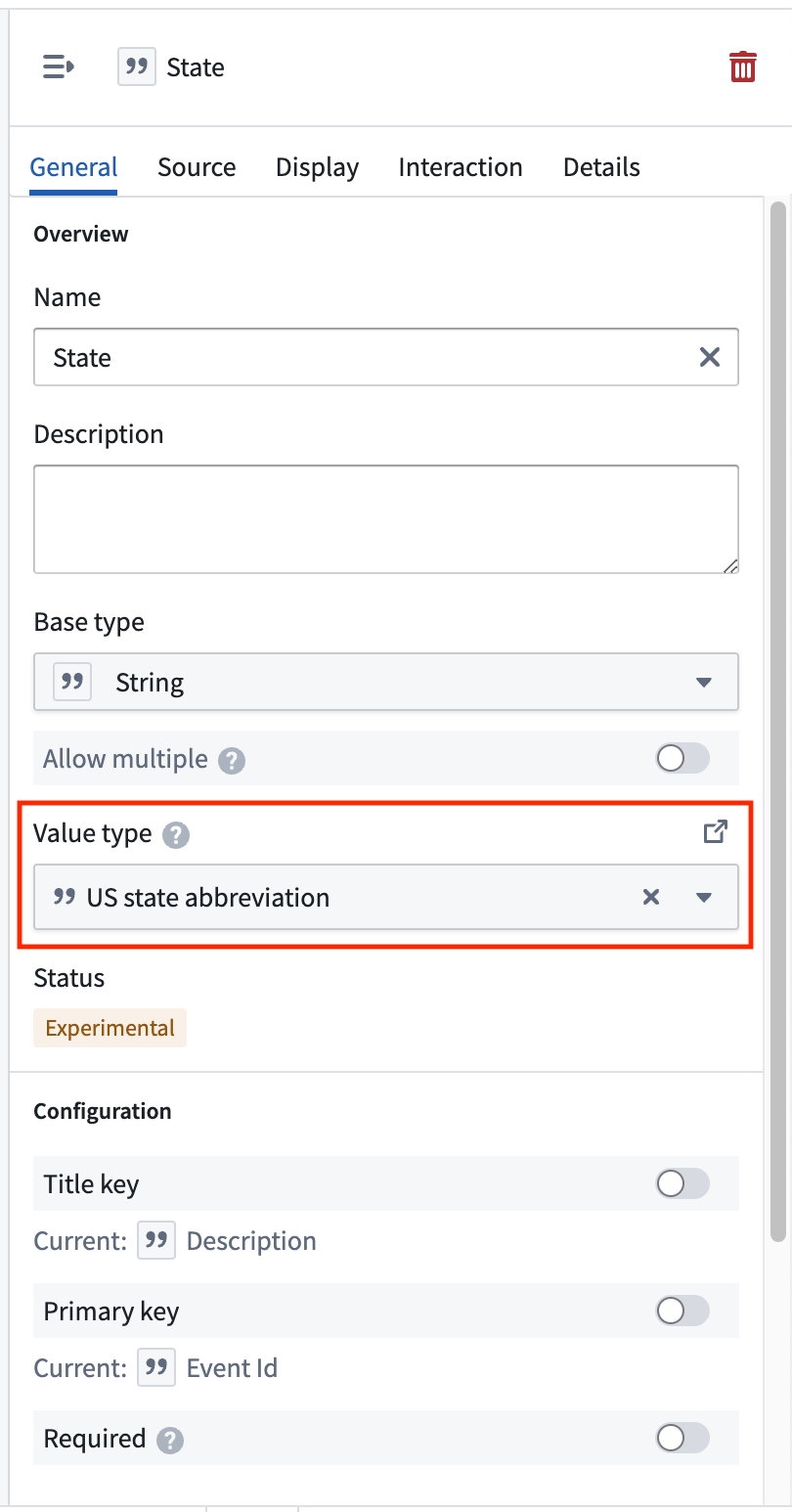The height and width of the screenshot is (1512, 792).
Task: Click the Configuration section heading
Action: [103, 1111]
